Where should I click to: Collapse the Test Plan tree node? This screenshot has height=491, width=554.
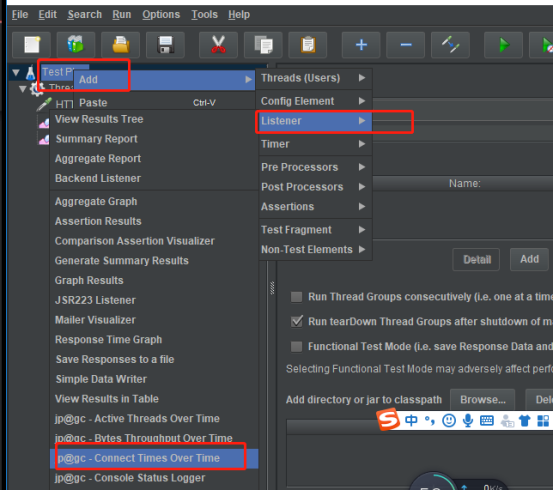(16, 73)
